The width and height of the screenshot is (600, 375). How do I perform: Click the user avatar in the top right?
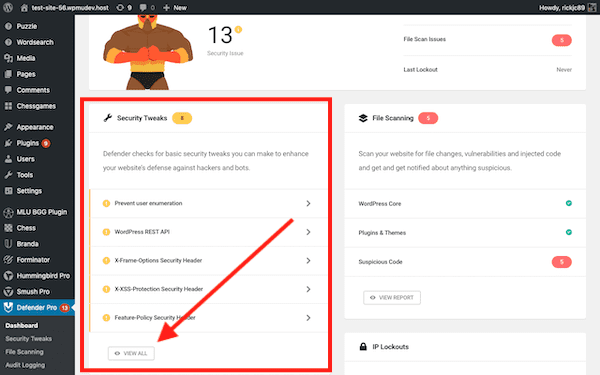pos(592,7)
